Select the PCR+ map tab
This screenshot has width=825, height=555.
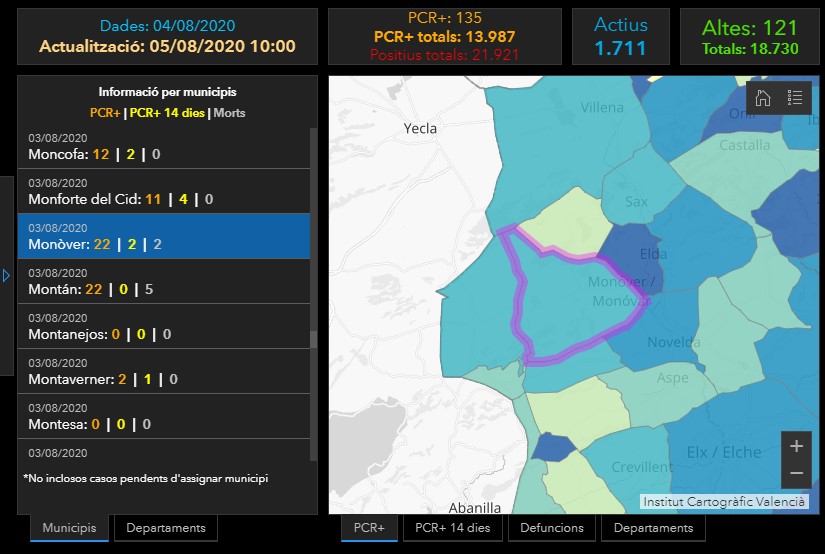(x=369, y=528)
